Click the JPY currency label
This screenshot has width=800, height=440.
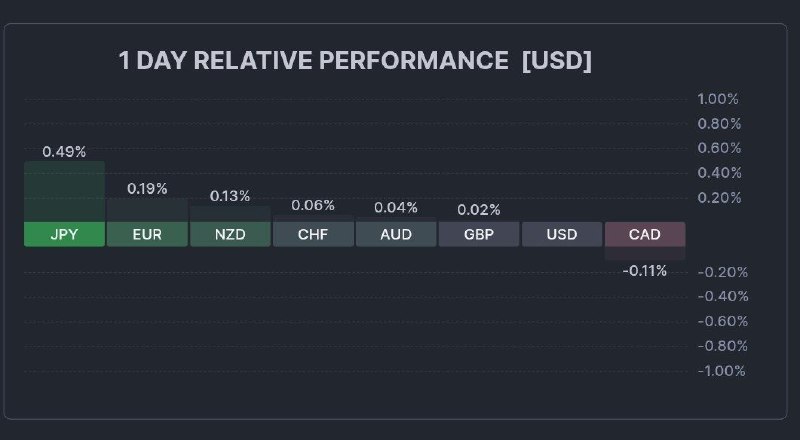tap(64, 235)
